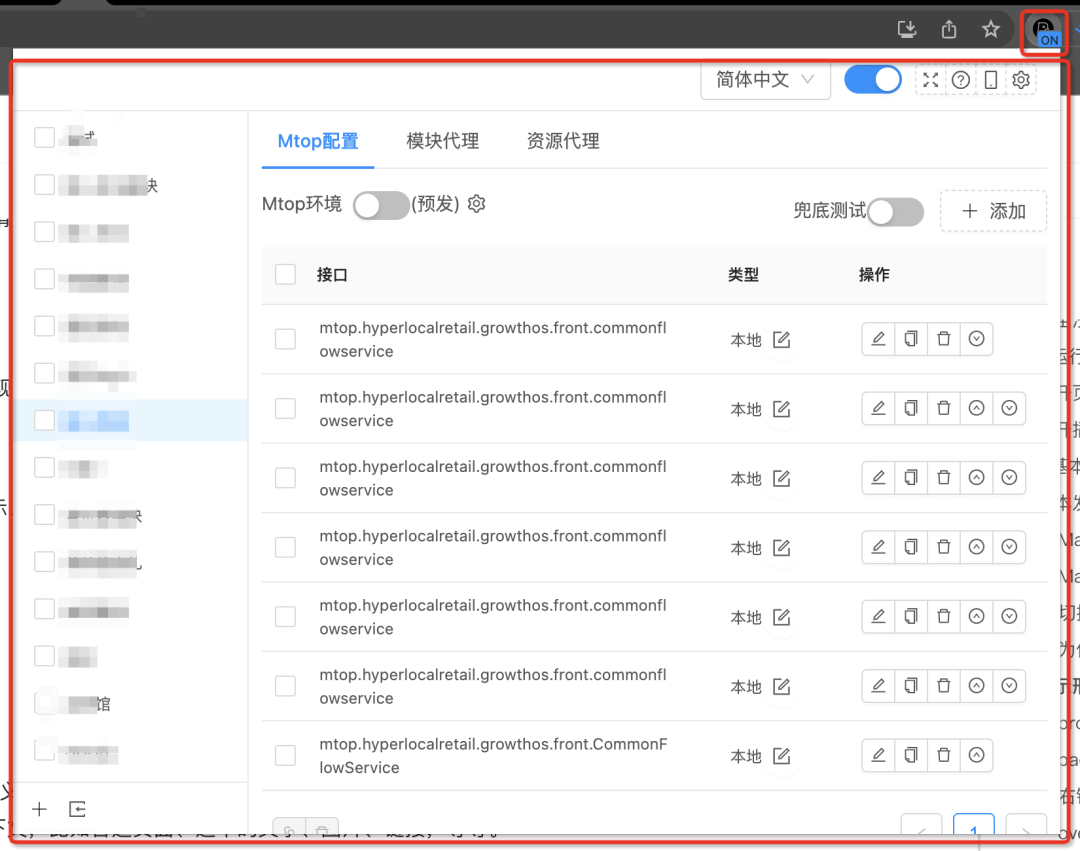
Task: Click the mobile device icon in header
Action: (990, 81)
